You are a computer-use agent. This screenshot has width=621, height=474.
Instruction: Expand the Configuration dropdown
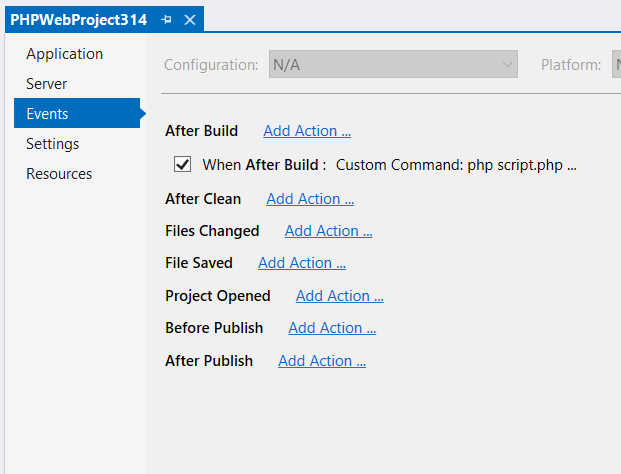coord(393,65)
